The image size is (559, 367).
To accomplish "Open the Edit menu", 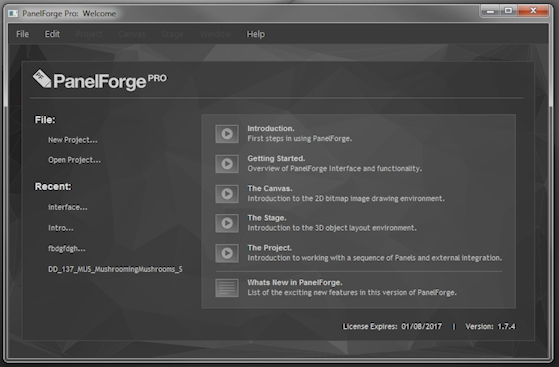I will click(52, 34).
